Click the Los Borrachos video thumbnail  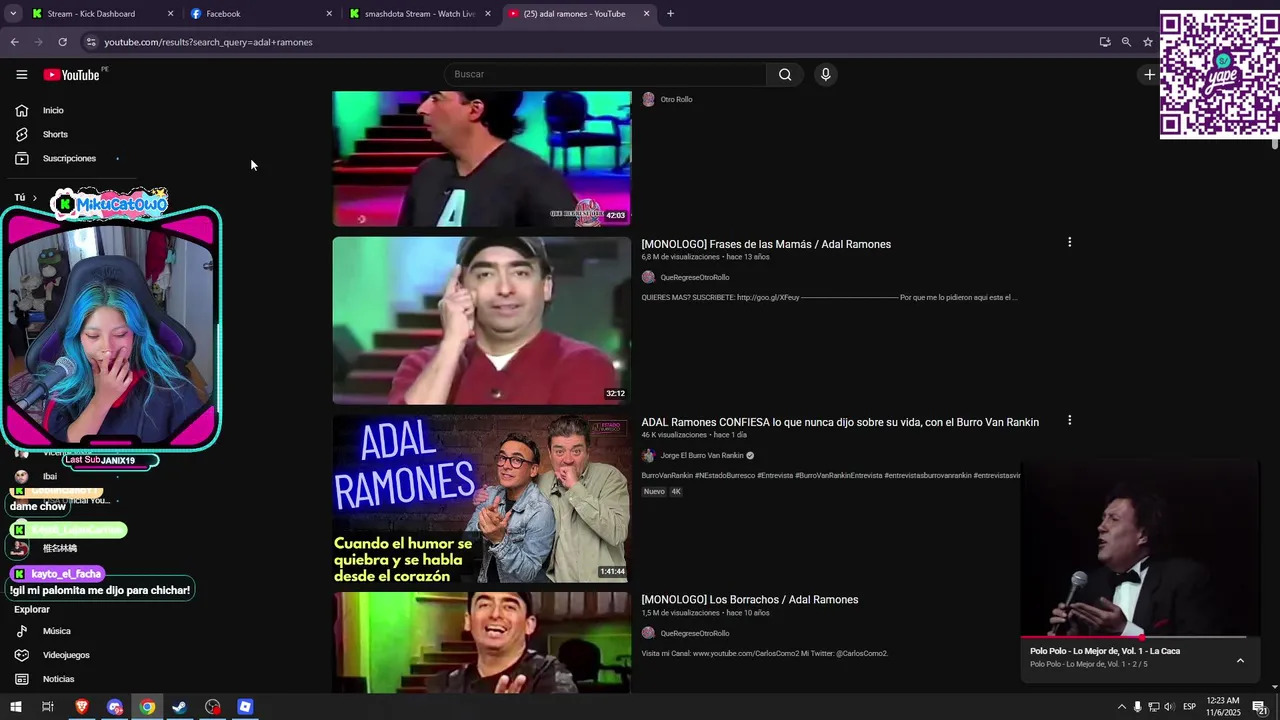point(482,642)
